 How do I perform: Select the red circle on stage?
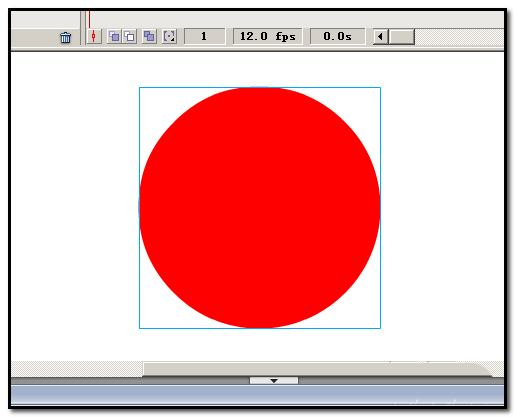260,208
